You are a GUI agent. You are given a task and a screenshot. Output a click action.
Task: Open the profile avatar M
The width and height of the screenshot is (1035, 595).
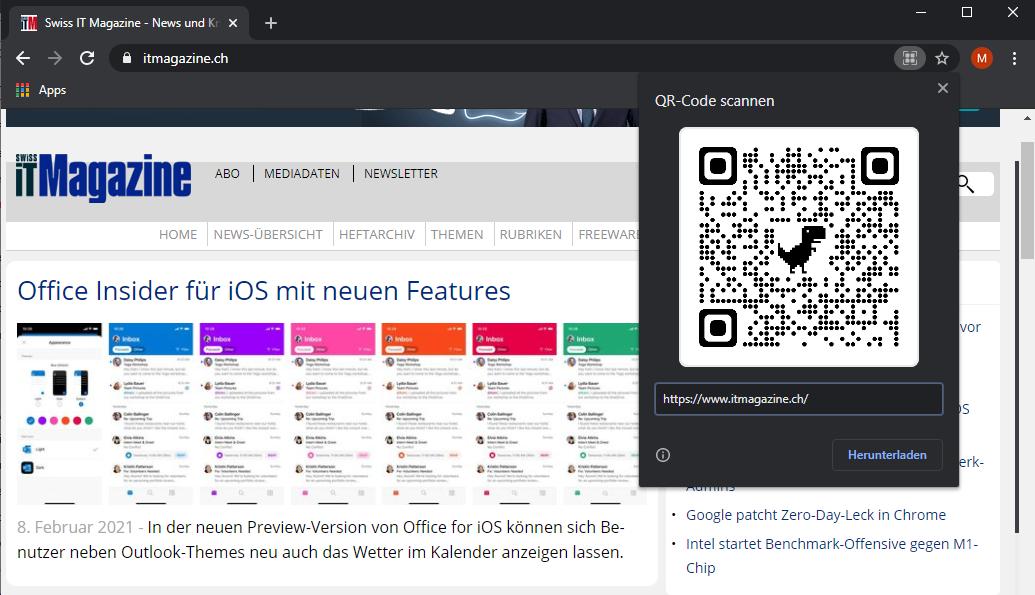point(982,58)
